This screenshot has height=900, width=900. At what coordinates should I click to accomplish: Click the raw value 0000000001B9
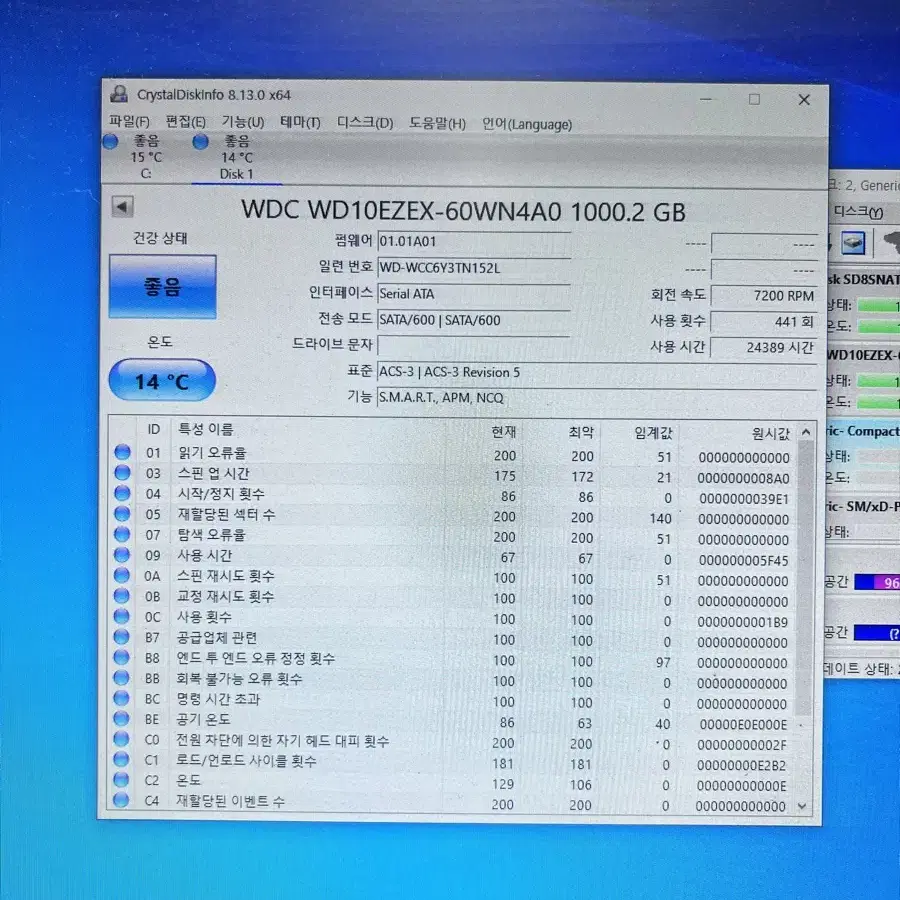[x=743, y=622]
